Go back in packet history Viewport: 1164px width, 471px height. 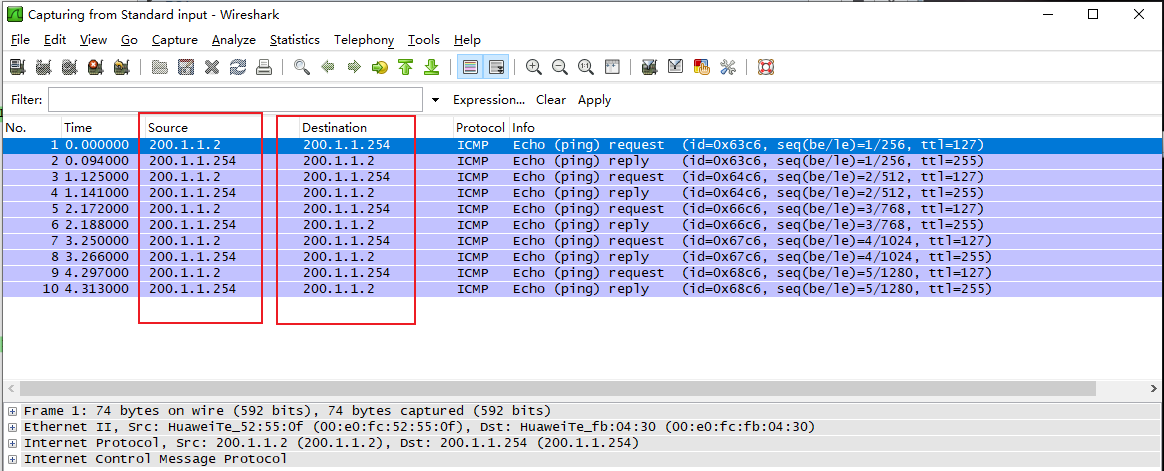coord(327,68)
